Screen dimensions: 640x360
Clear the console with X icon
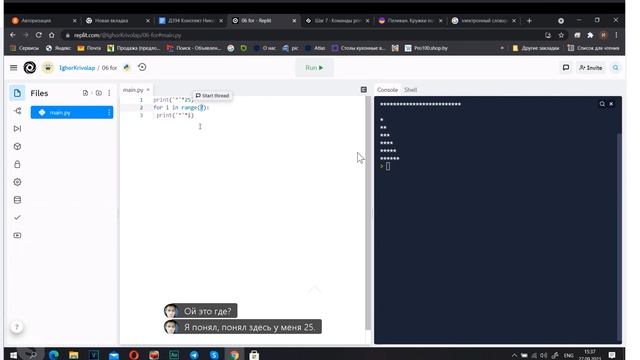click(x=611, y=104)
